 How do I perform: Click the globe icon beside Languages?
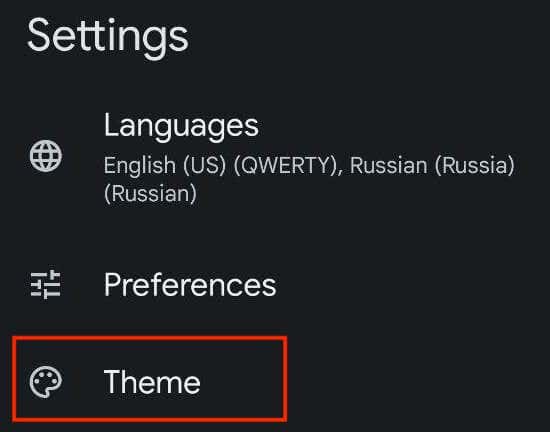(46, 156)
